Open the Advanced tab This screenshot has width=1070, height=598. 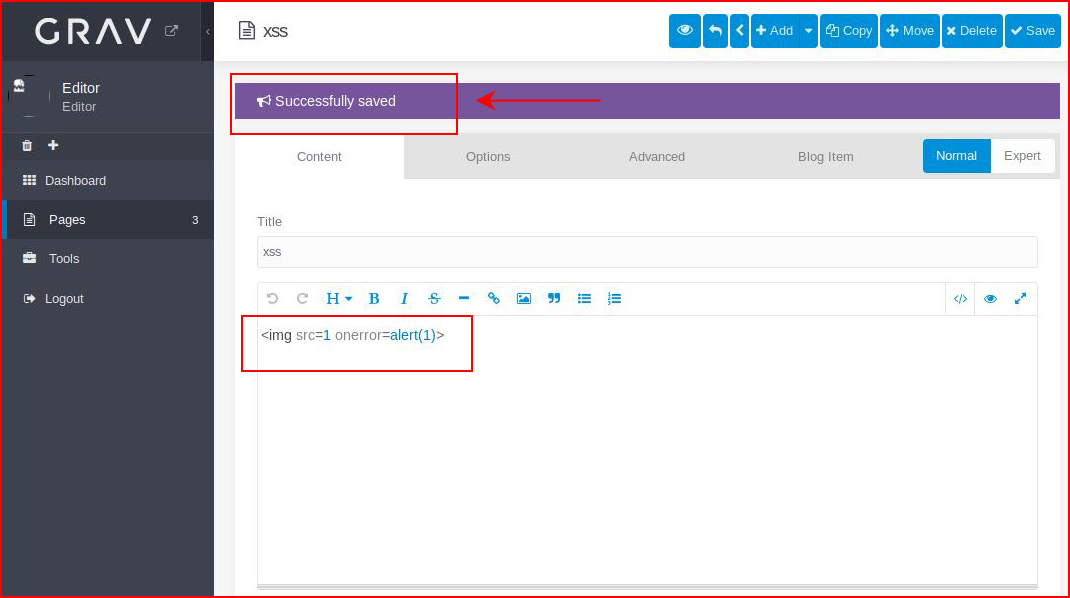coord(656,156)
